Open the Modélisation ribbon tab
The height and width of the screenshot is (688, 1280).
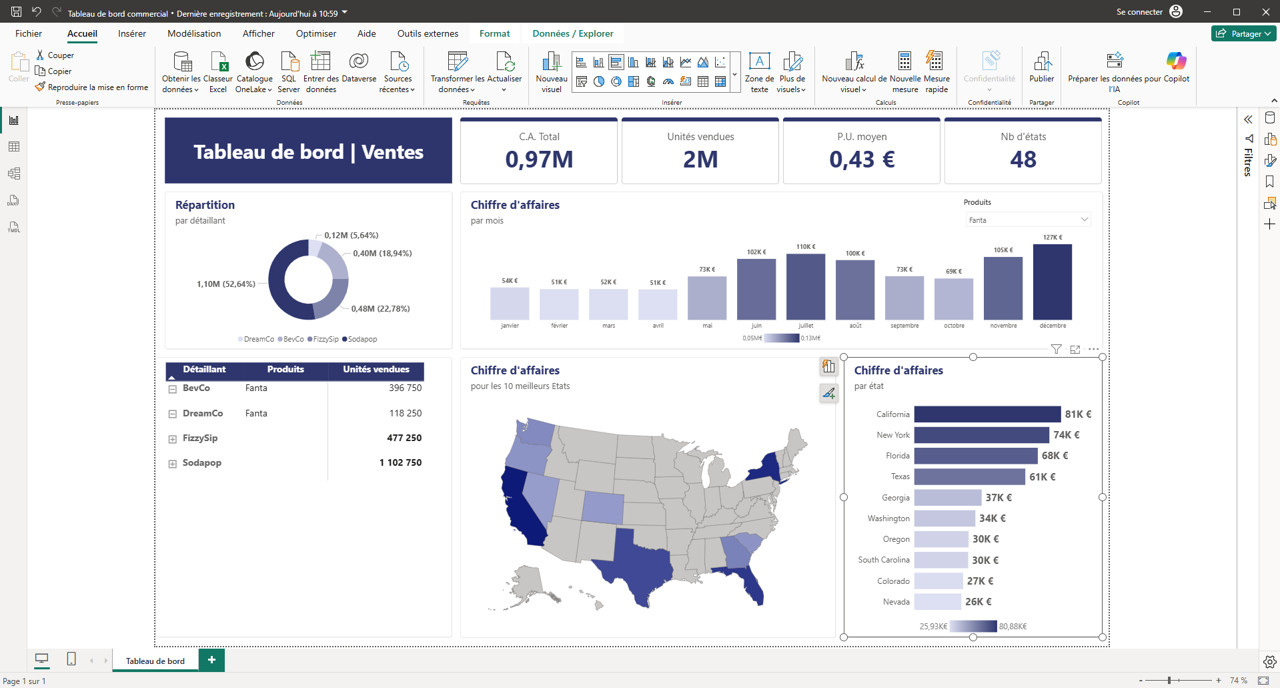[194, 33]
